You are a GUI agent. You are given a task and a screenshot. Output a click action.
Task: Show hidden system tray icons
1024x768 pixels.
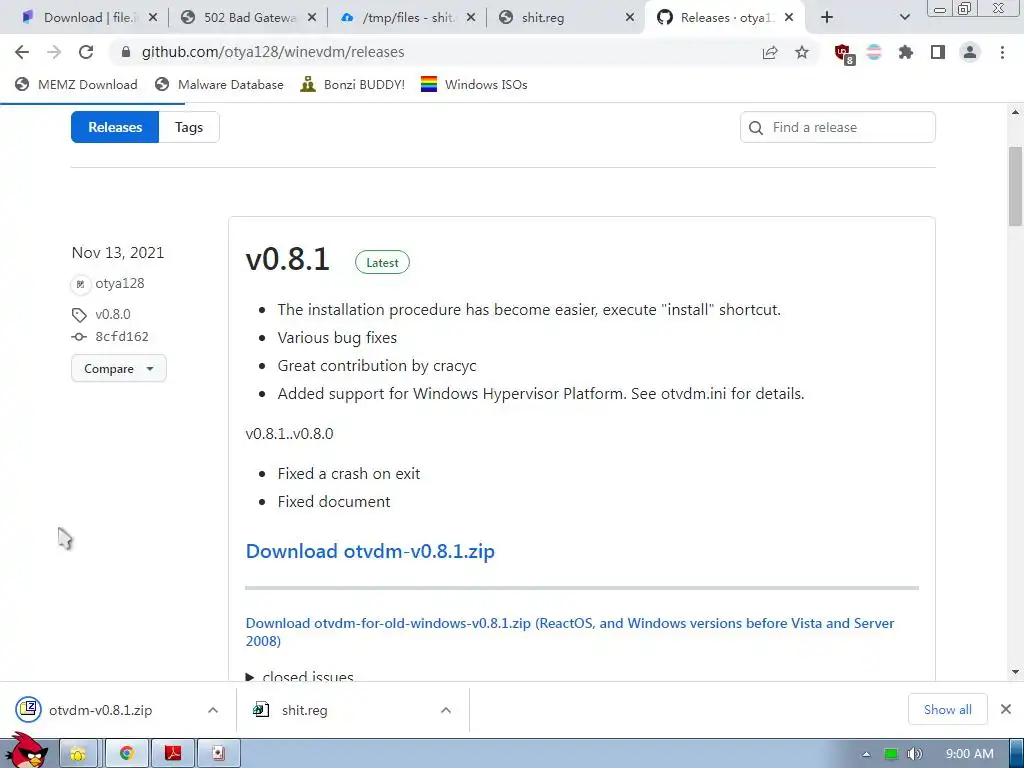pyautogui.click(x=866, y=754)
